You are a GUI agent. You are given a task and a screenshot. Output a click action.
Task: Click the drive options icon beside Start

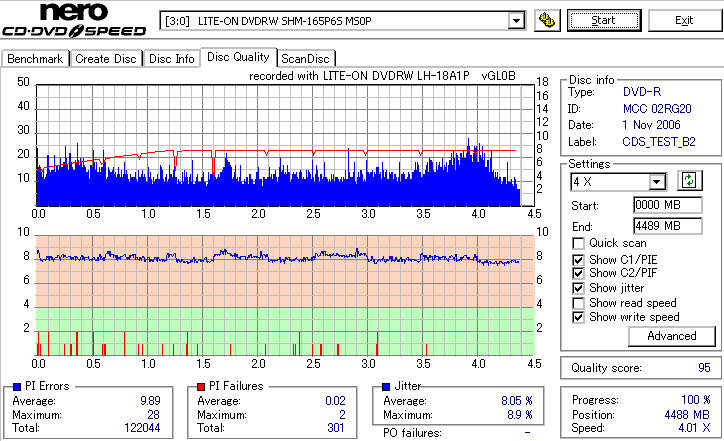547,21
